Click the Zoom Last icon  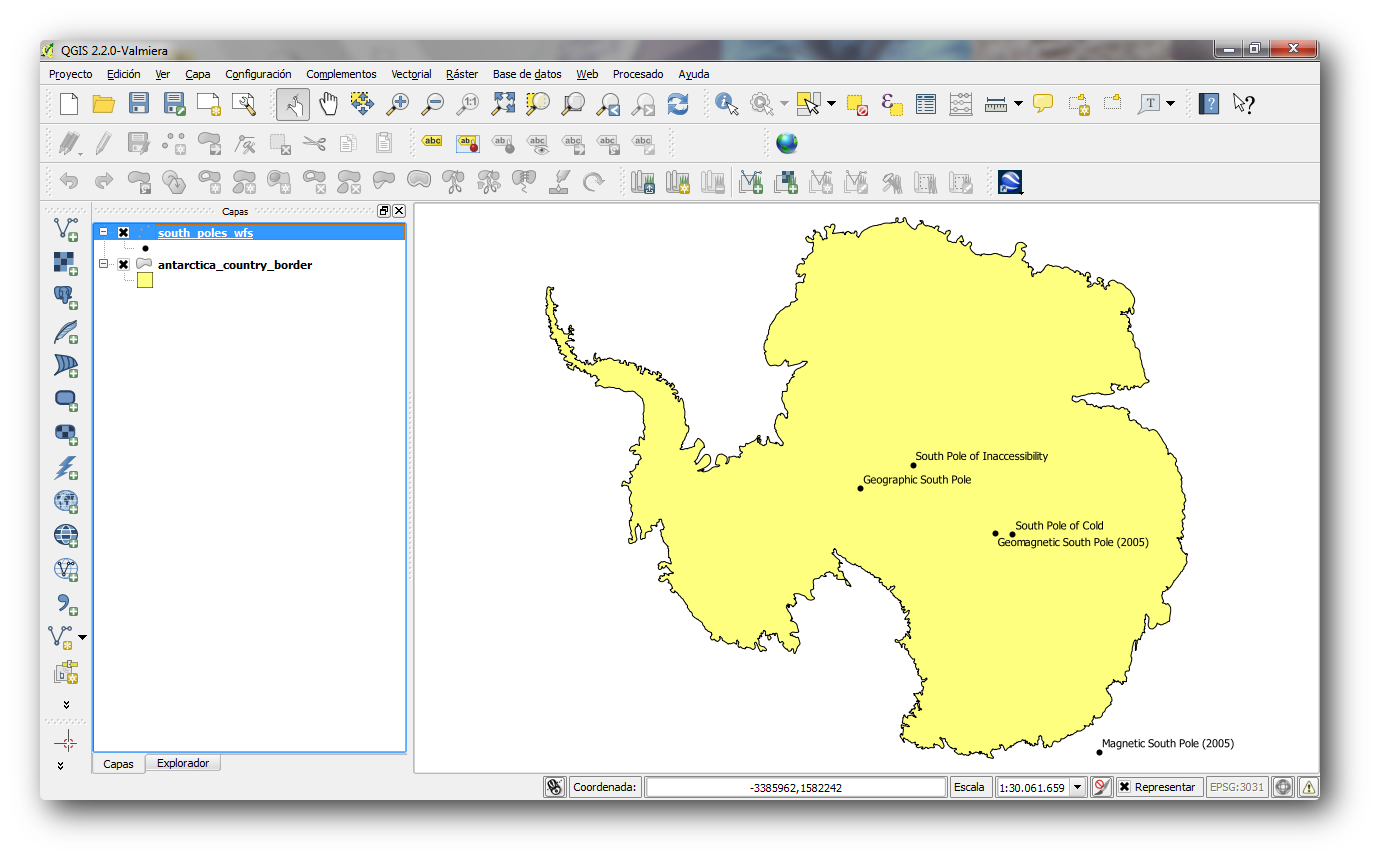608,103
